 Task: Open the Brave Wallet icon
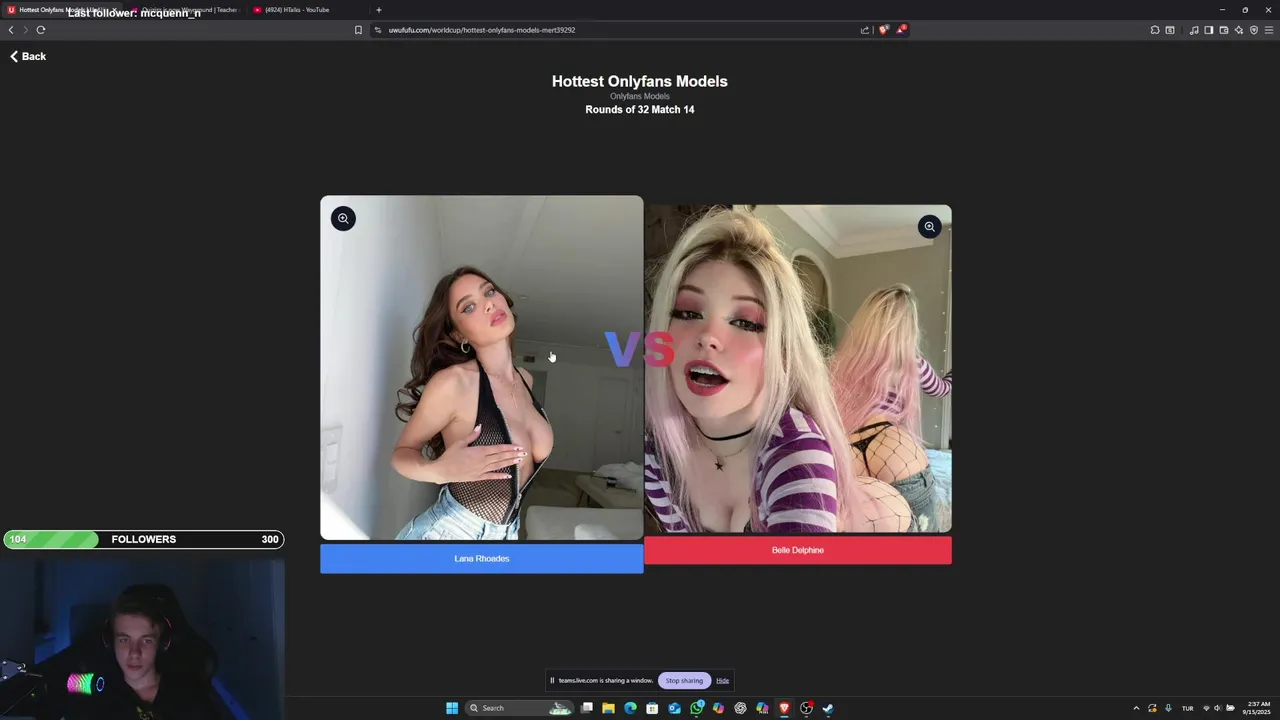pyautogui.click(x=1224, y=30)
